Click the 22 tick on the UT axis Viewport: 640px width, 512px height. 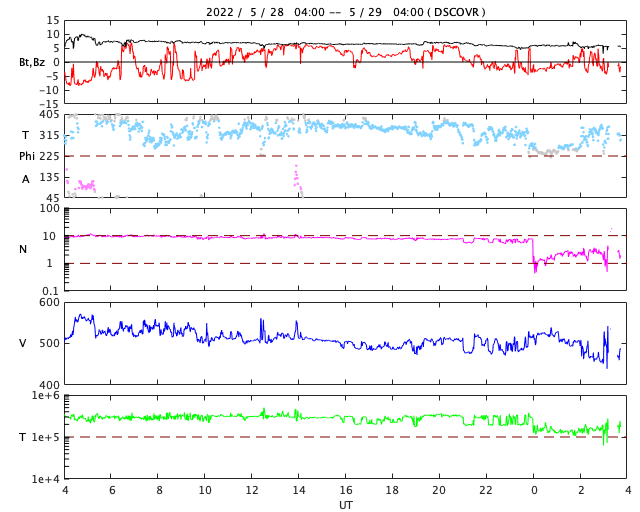pyautogui.click(x=486, y=490)
